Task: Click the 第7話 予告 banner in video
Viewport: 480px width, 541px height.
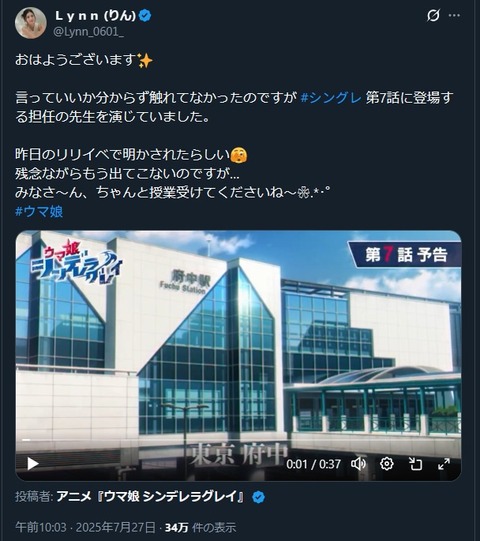Action: click(x=406, y=255)
